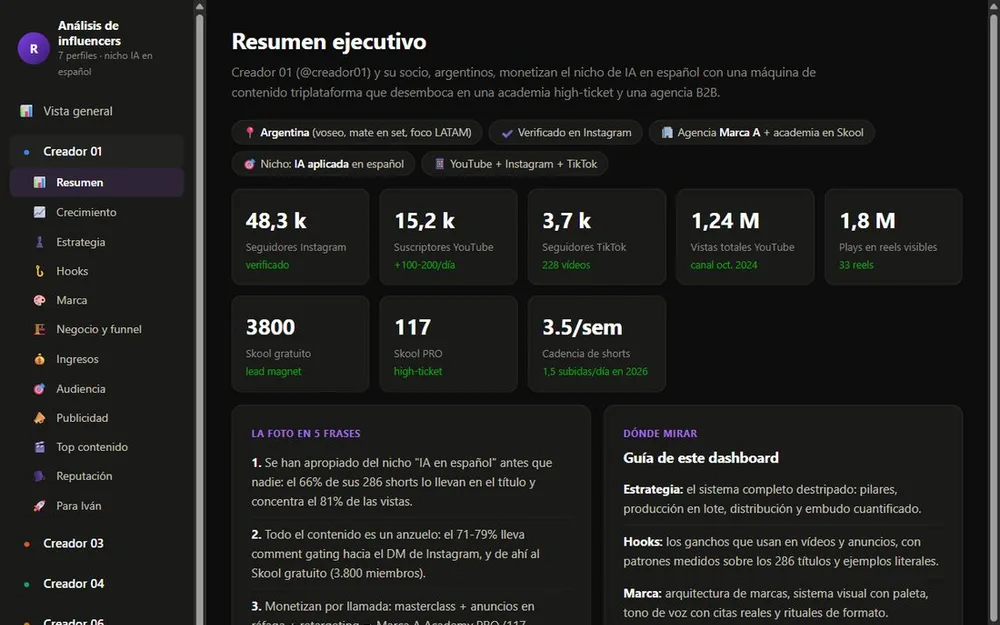This screenshot has height=625, width=1000.
Task: Click the Vista general chart icon
Action: coord(26,111)
